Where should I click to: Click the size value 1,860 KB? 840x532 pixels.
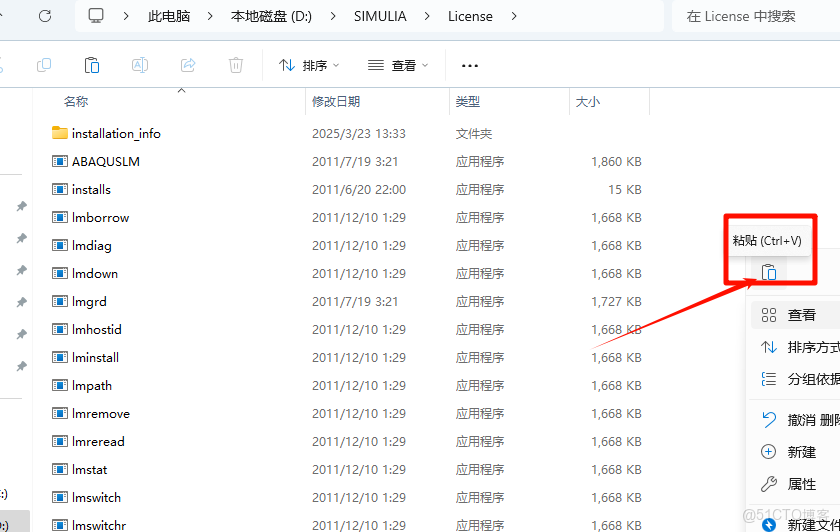click(x=616, y=161)
